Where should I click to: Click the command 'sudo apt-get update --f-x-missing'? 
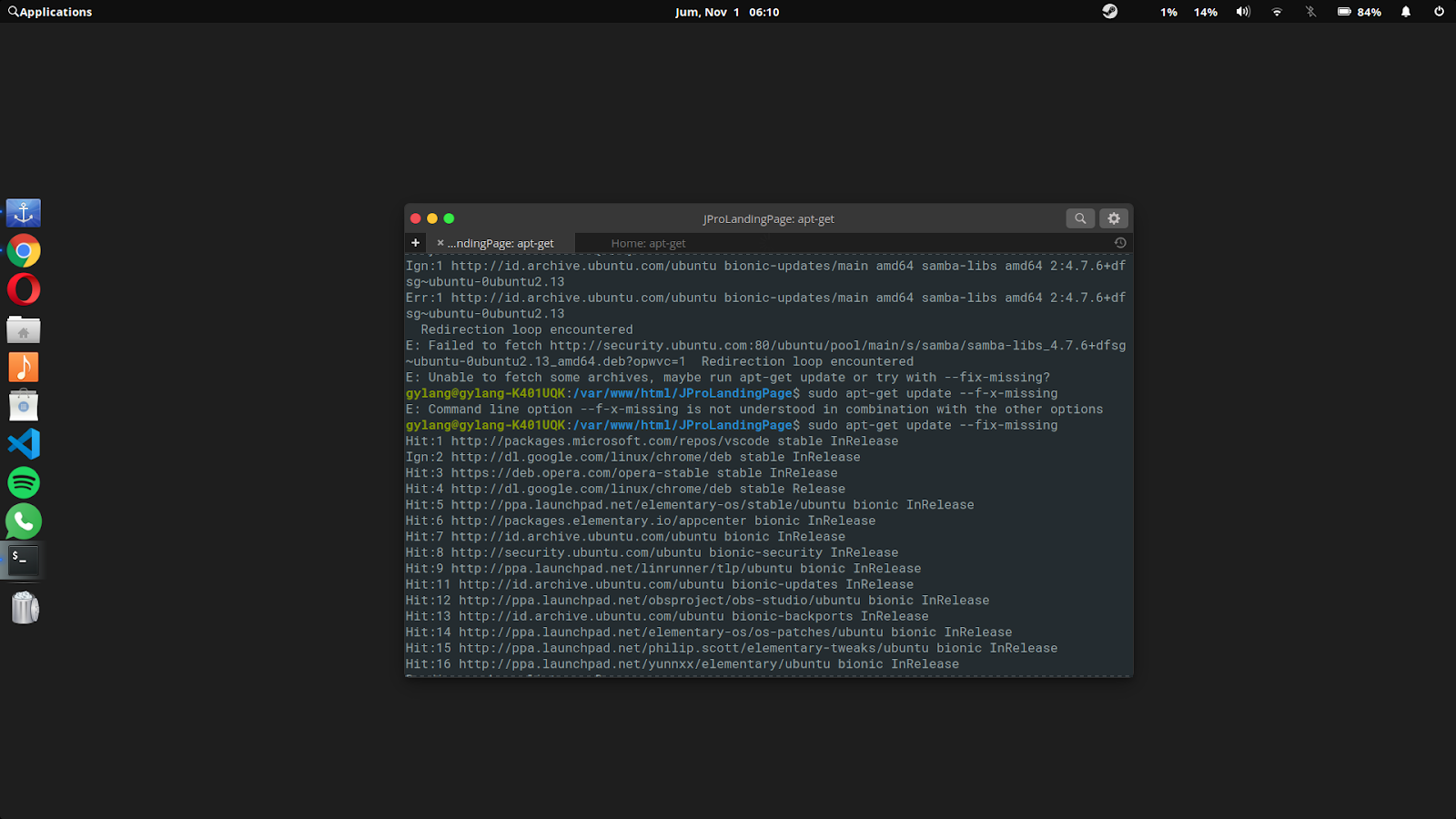(933, 393)
